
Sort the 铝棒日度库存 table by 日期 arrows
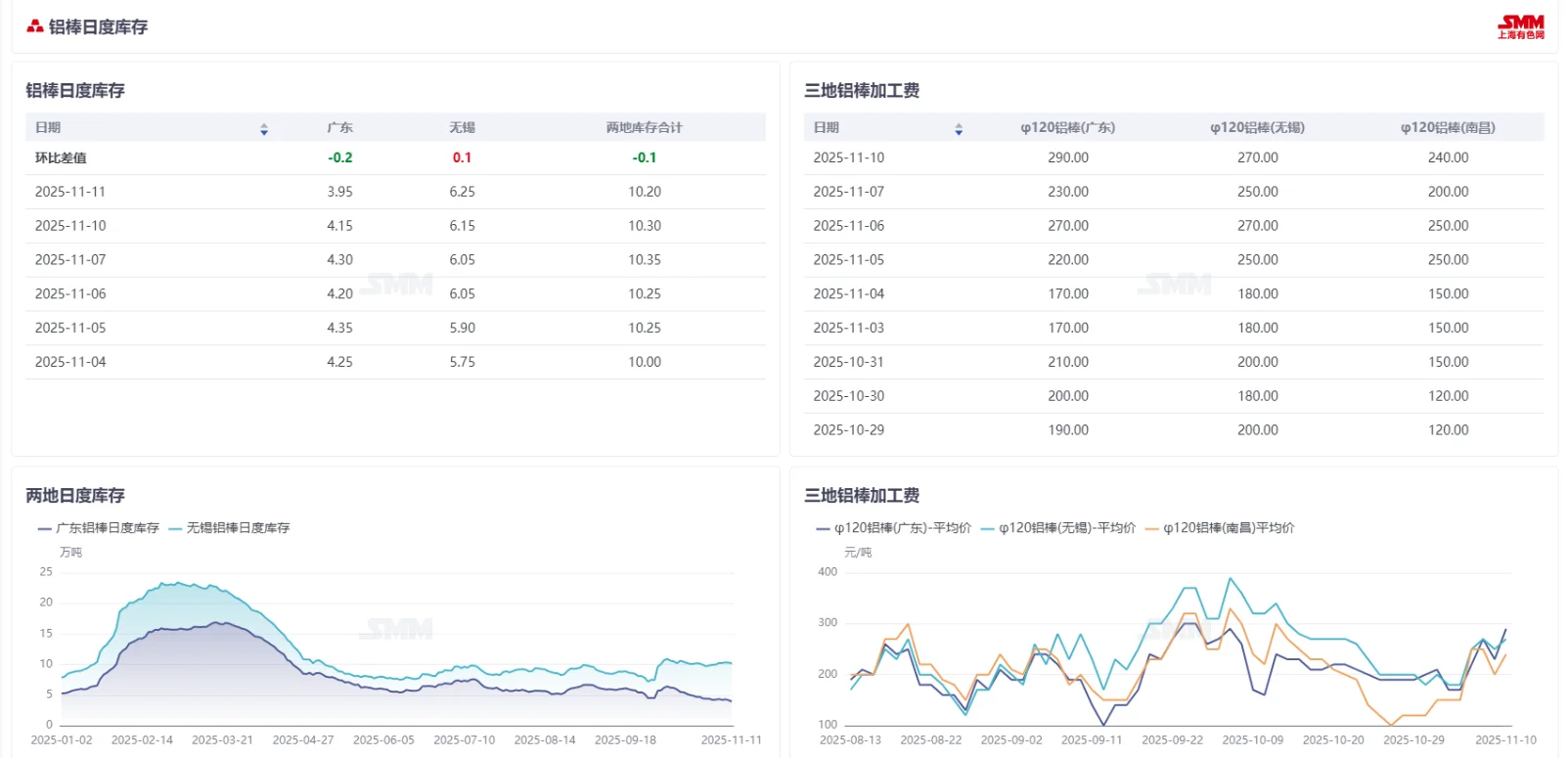tap(264, 129)
